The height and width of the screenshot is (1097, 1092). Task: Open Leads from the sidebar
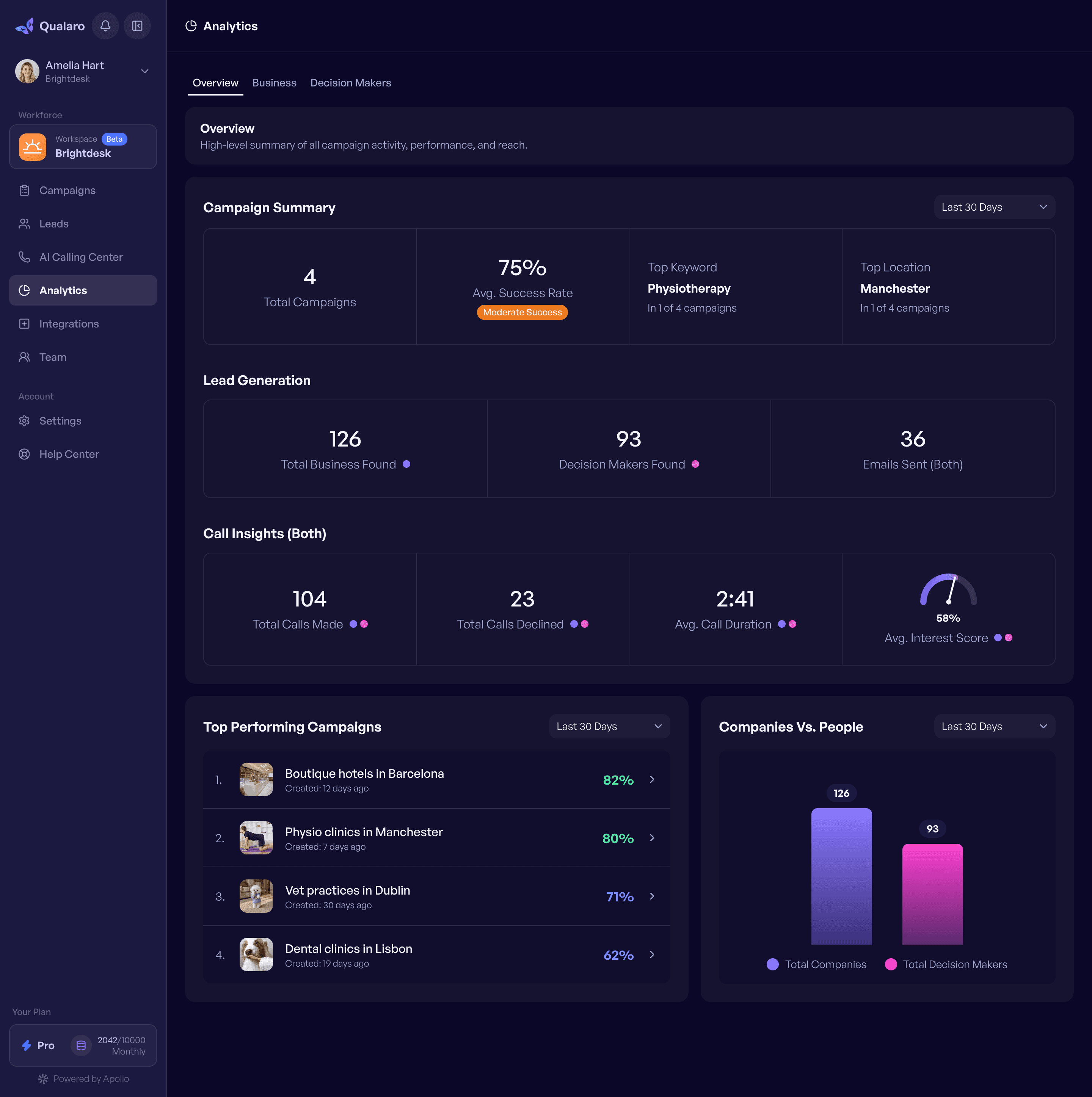[x=83, y=224]
